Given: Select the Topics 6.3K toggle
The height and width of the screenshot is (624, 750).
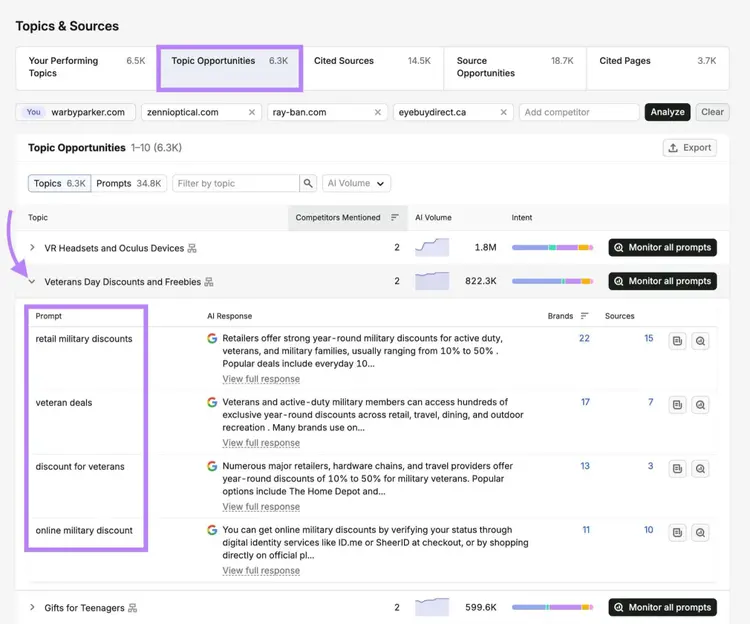Looking at the screenshot, I should coord(59,184).
